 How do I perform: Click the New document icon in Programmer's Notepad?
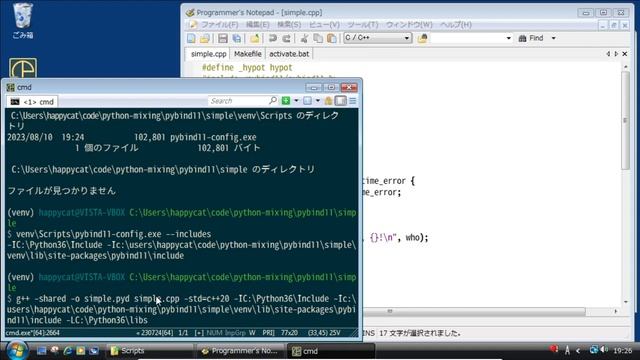coord(191,38)
